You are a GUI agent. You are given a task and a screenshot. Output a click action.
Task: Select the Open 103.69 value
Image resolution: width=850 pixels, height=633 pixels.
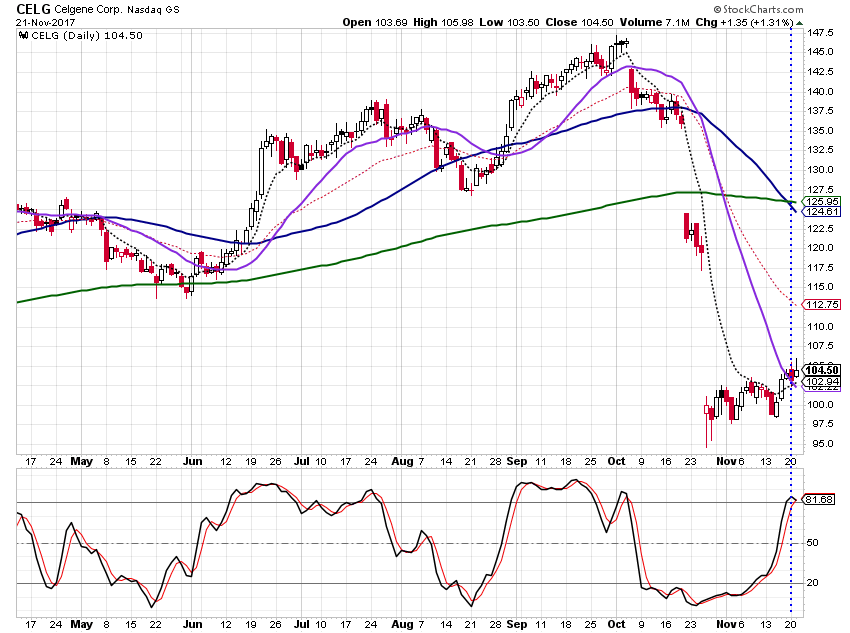coord(375,22)
